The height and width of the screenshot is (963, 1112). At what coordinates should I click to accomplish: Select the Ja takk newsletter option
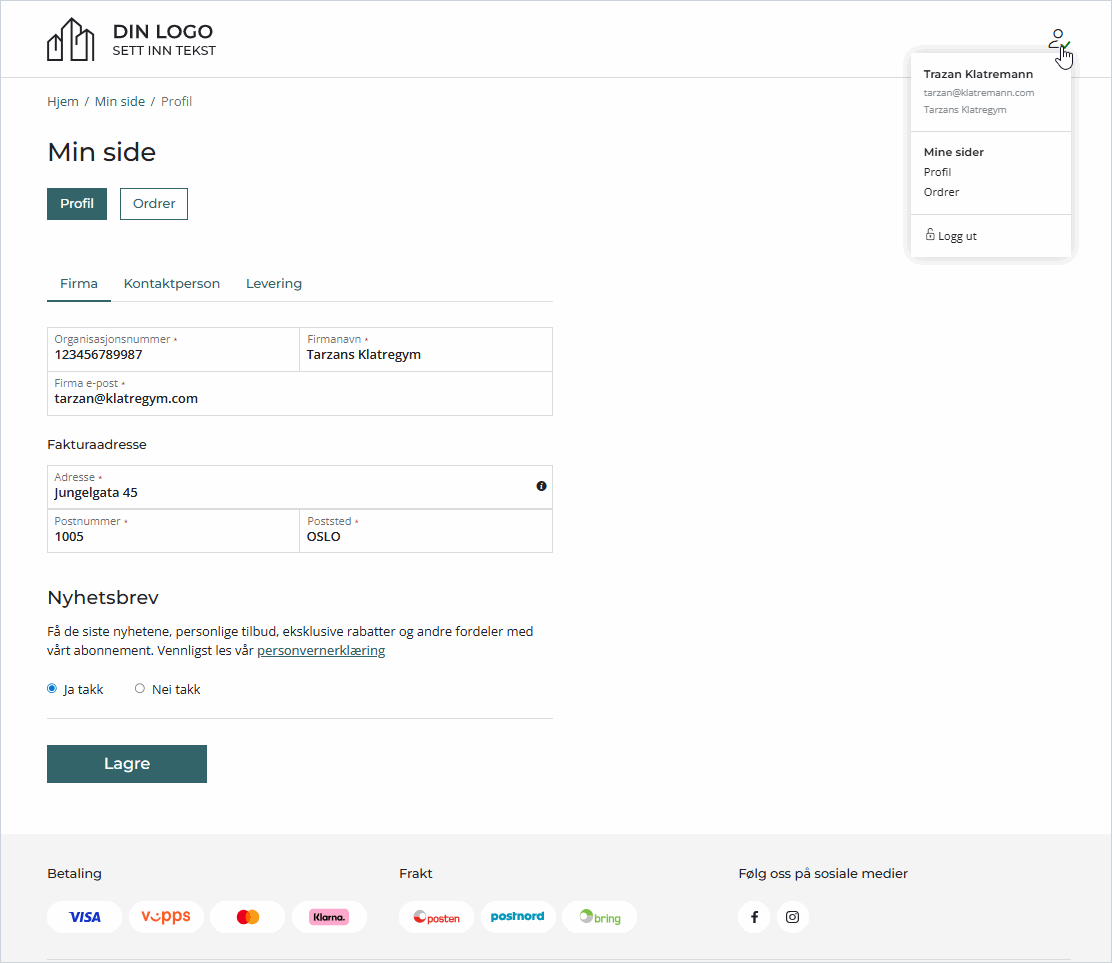pos(52,689)
